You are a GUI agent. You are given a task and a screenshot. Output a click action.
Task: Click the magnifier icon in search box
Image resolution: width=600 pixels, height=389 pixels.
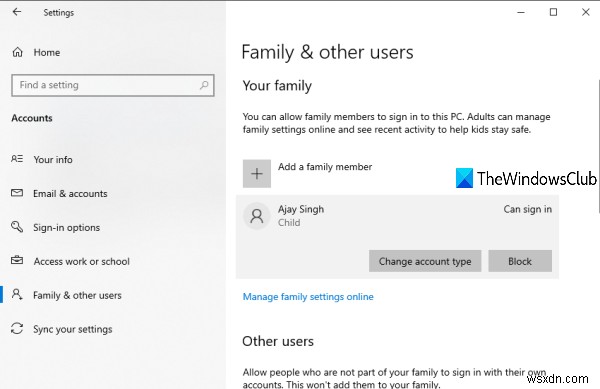point(204,85)
